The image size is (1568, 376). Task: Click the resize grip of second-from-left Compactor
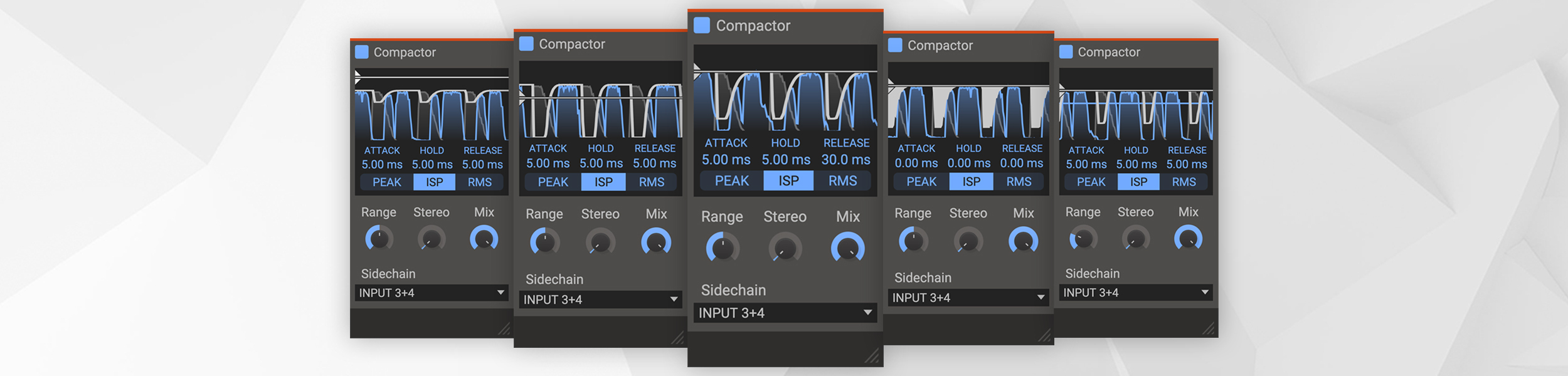point(677,338)
